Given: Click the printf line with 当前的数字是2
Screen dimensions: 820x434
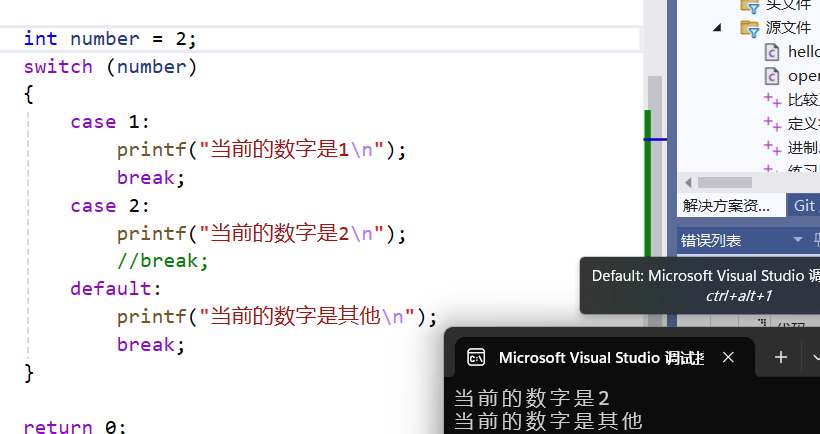Looking at the screenshot, I should click(261, 233).
